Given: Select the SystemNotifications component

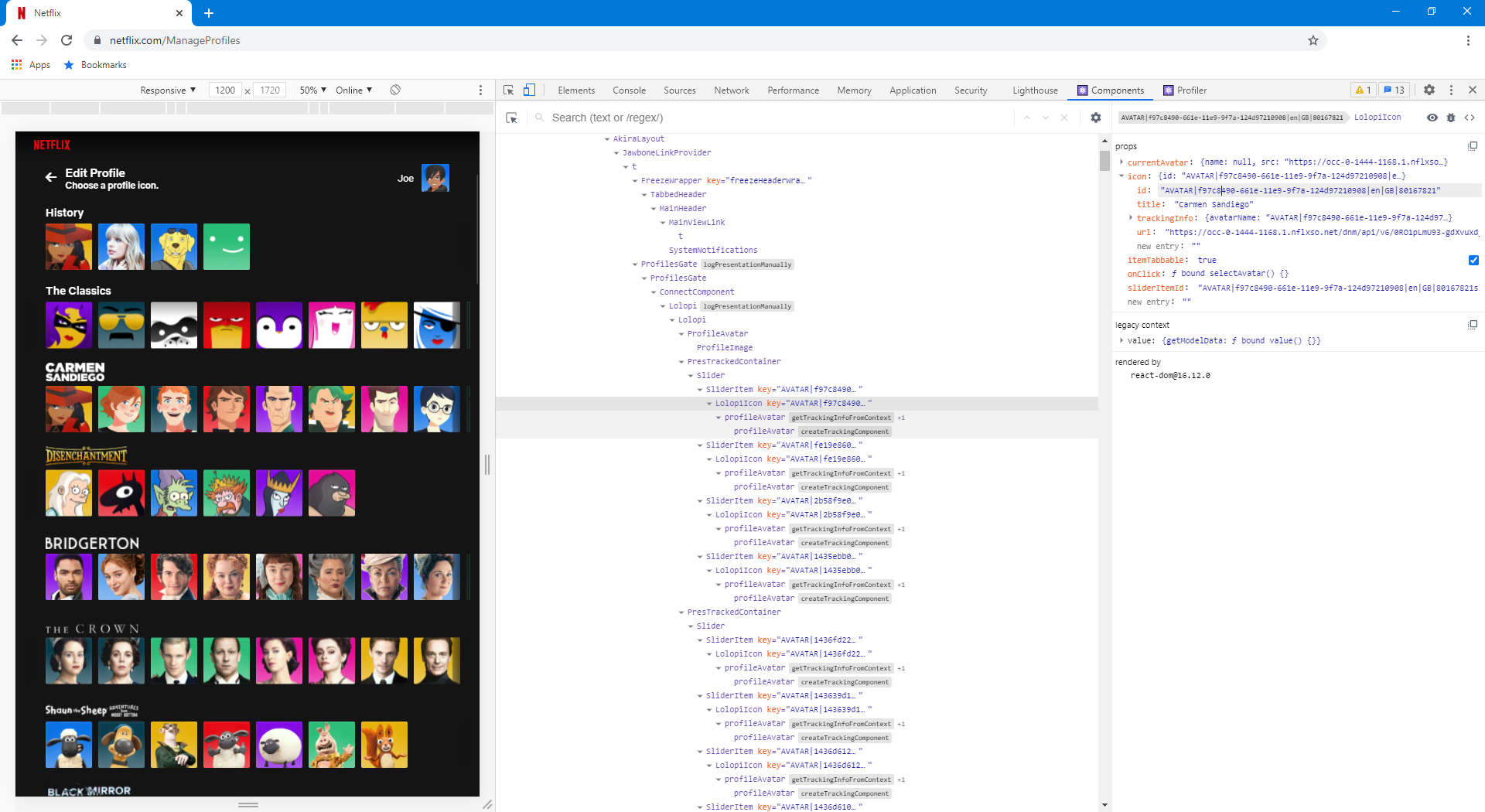Looking at the screenshot, I should (713, 251).
